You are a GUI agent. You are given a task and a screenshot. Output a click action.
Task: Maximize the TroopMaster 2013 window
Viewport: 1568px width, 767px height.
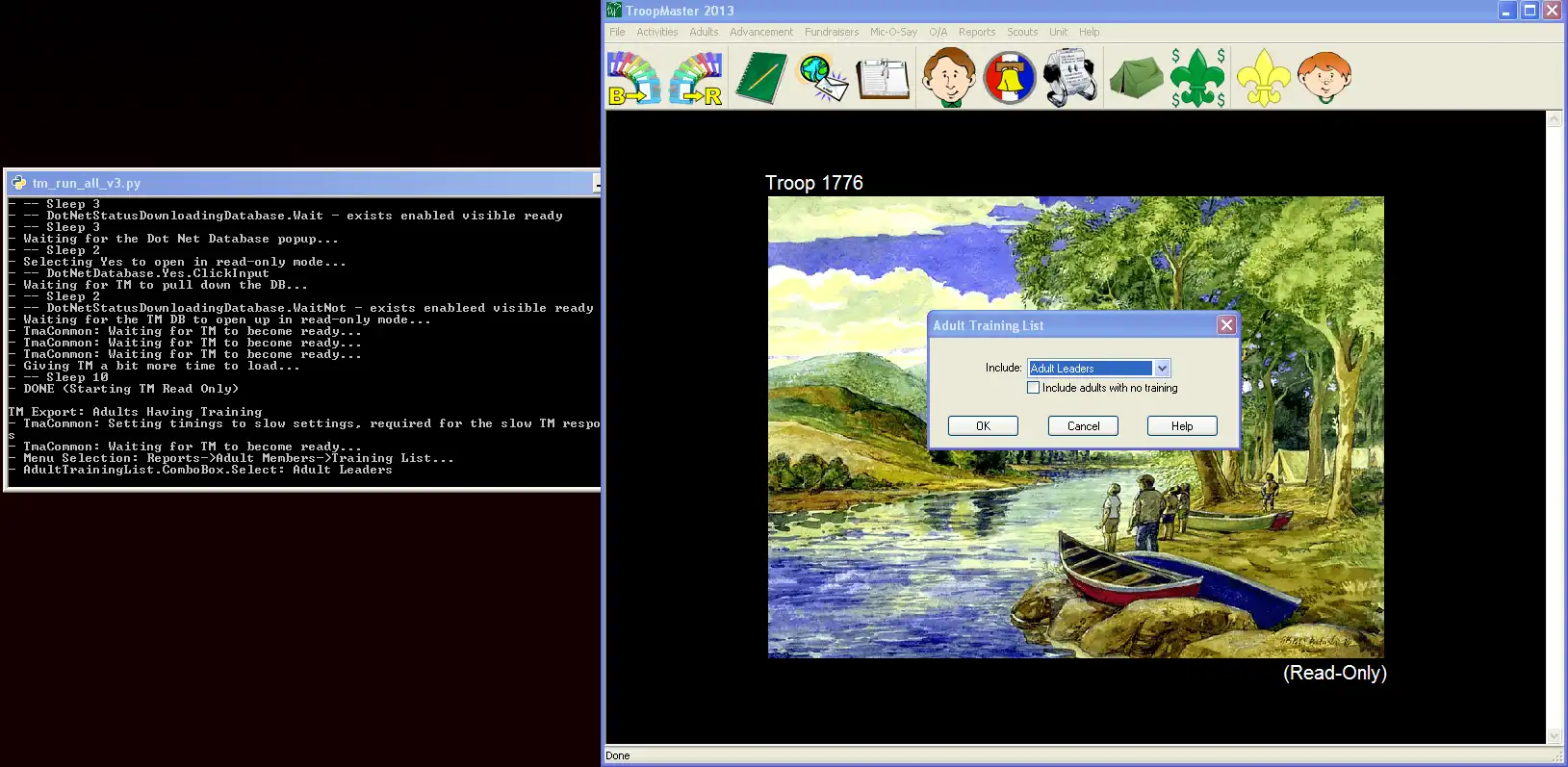(x=1529, y=11)
